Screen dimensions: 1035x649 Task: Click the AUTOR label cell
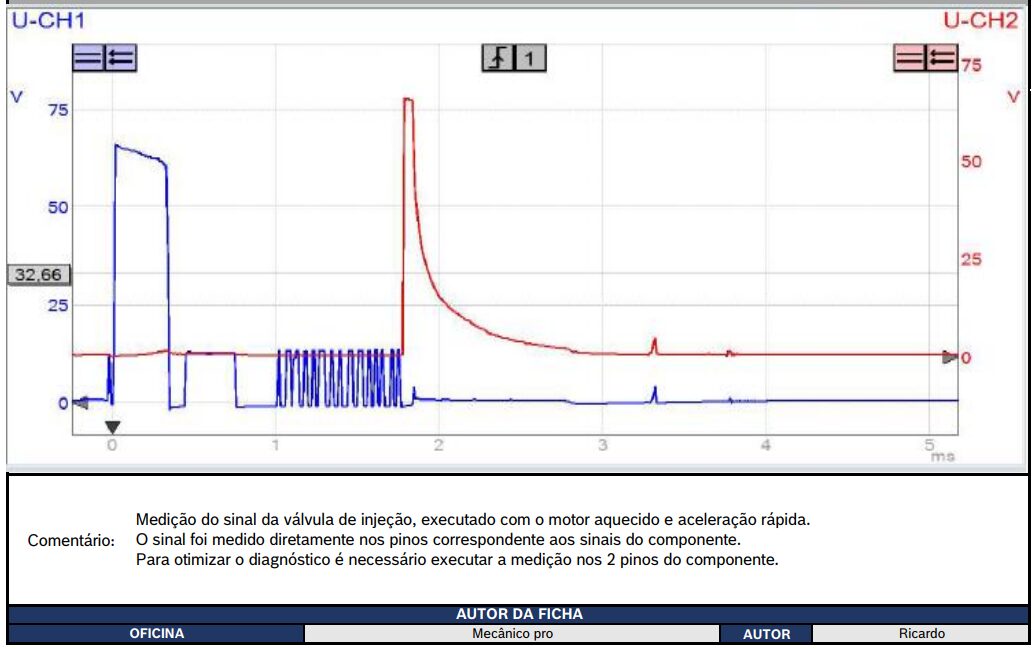click(766, 634)
